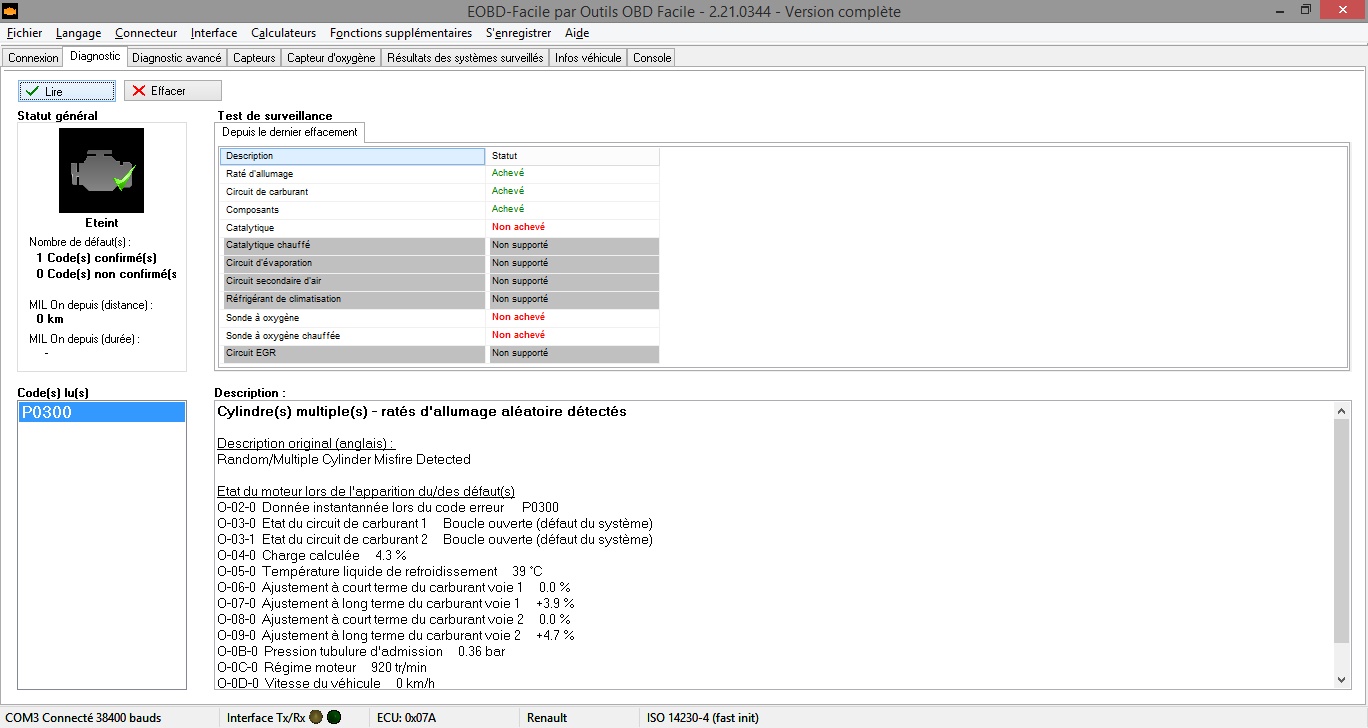Screen dimensions: 1368x728
Task: Click the Statut column header
Action: tap(573, 156)
